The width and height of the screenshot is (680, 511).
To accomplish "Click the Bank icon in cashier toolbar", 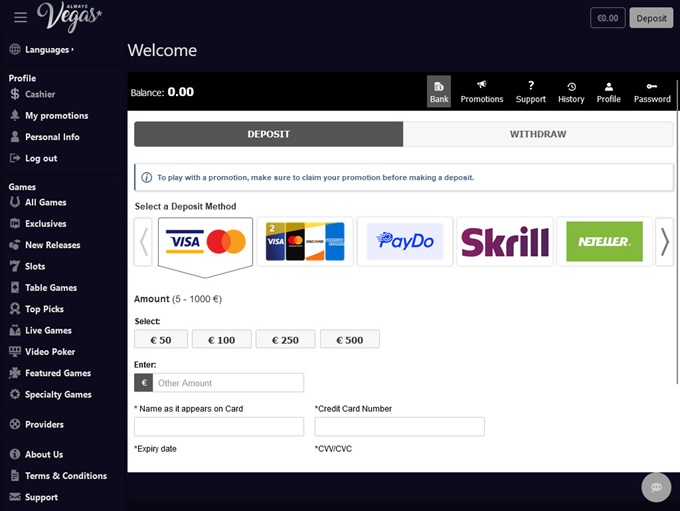I will coord(439,87).
